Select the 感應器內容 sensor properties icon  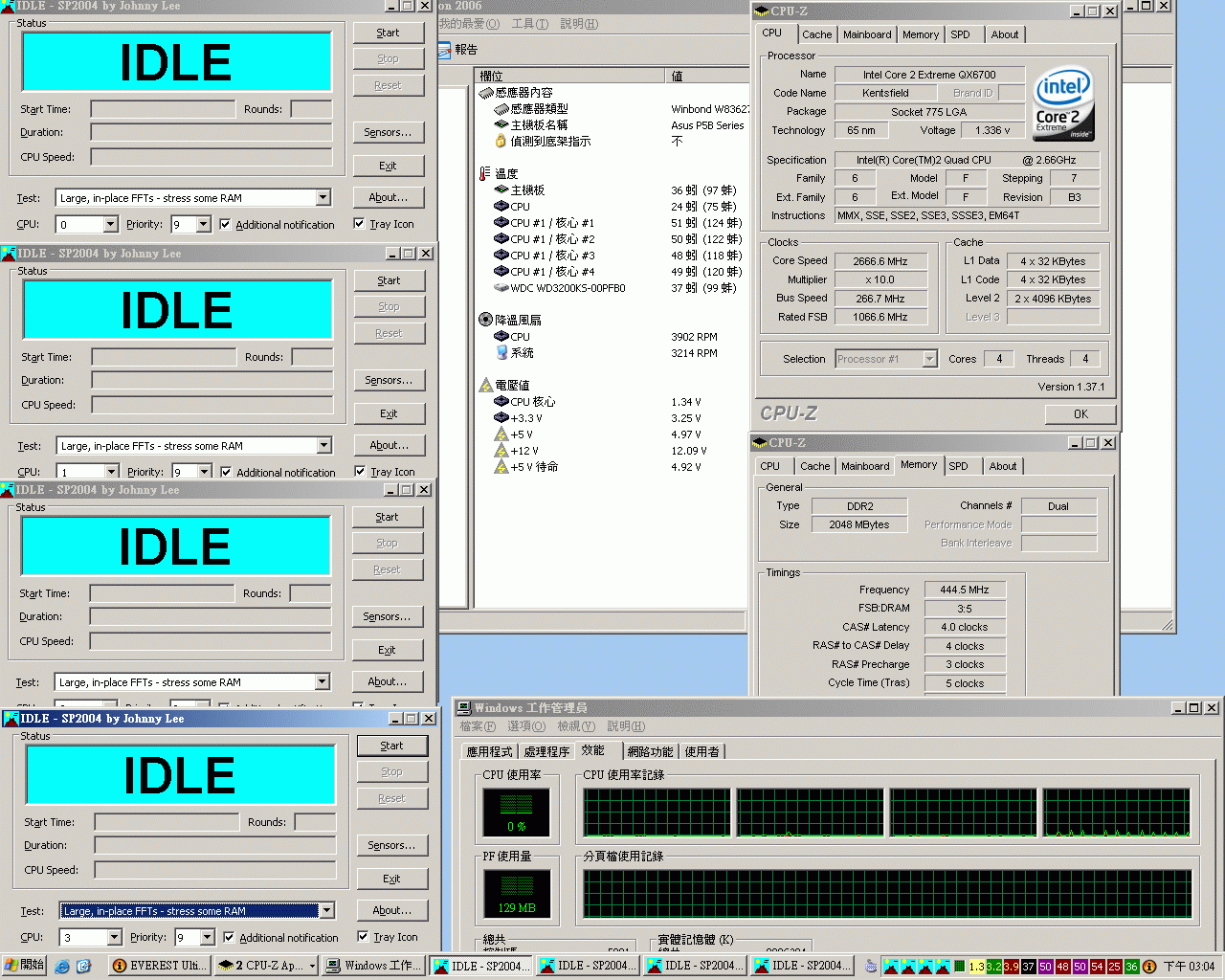[486, 93]
